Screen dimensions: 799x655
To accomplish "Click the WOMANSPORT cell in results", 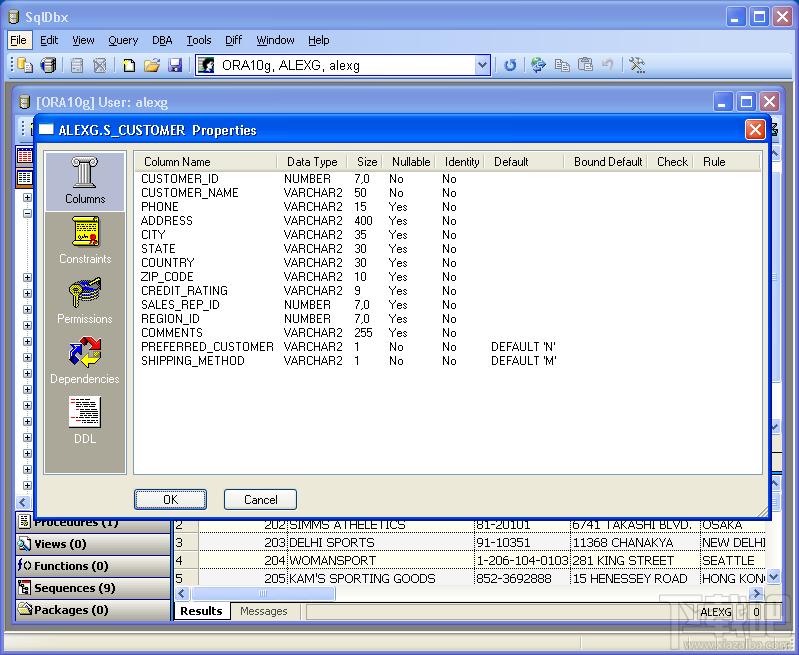I will [x=381, y=561].
